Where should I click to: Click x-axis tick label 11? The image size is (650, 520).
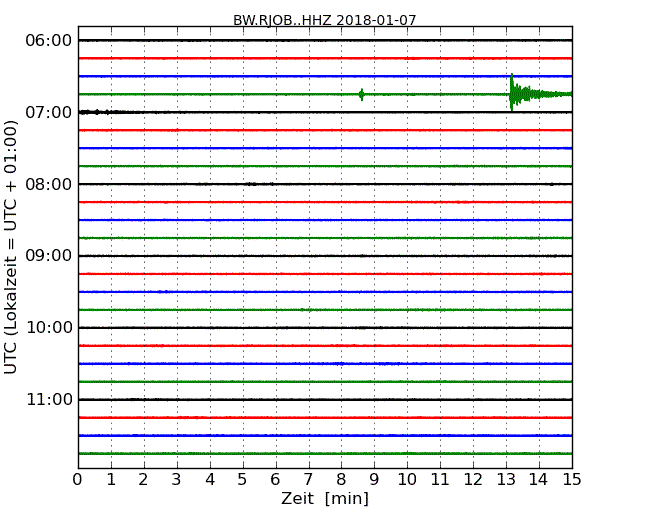440,479
